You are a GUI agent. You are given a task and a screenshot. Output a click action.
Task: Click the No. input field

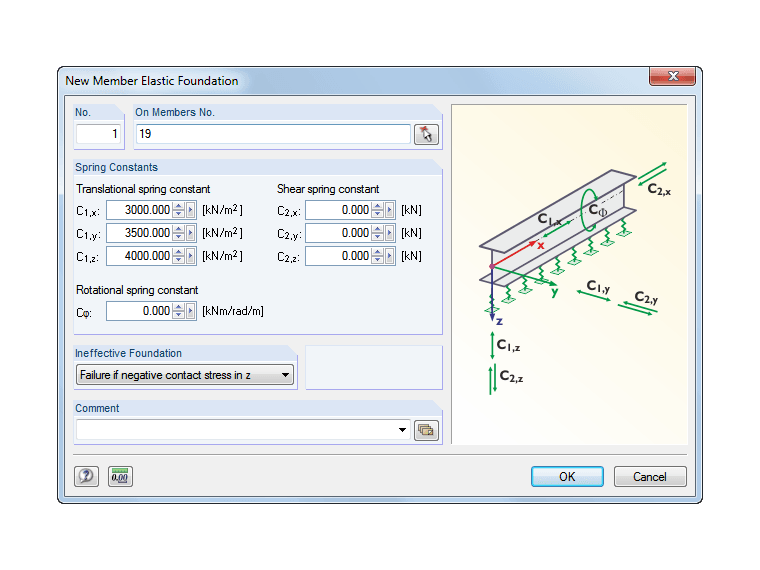pyautogui.click(x=98, y=134)
